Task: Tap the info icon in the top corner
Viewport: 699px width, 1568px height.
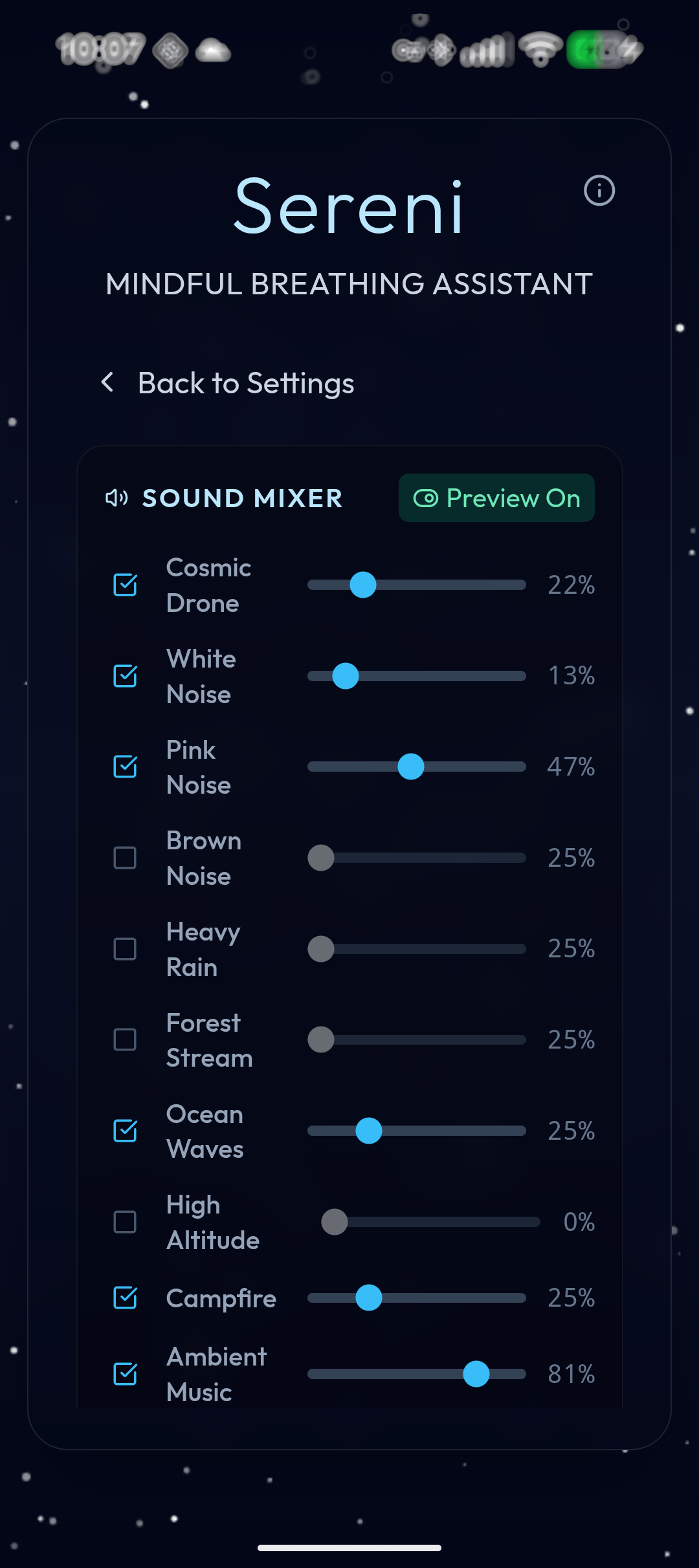Action: tap(599, 191)
